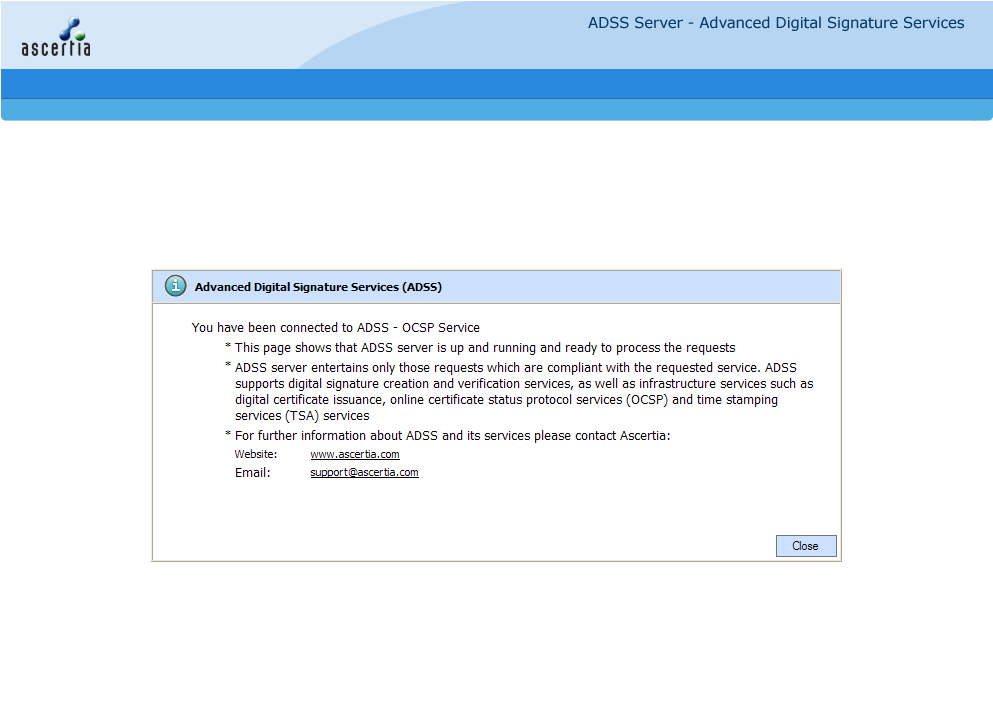Click the 'ADSS Server - Advanced Digital Signature Services' heading
Screen dimensions: 993x716
(x=775, y=23)
